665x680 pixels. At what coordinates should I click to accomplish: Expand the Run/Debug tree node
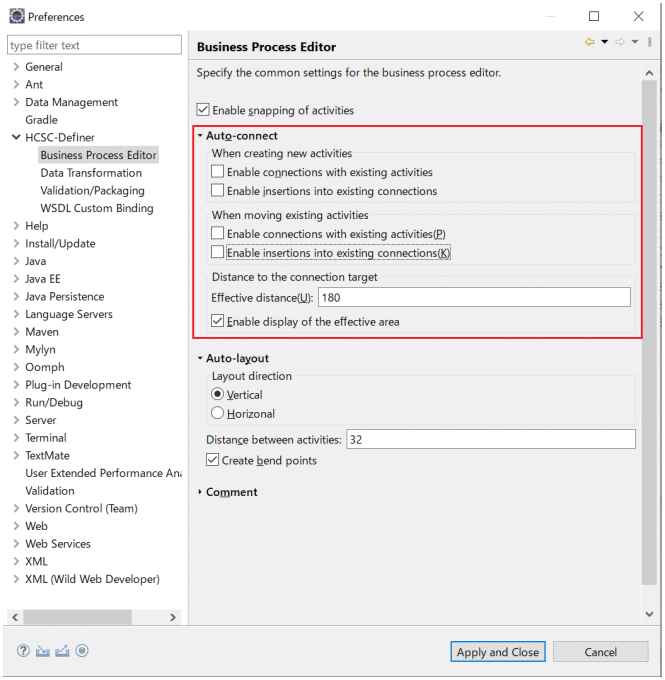click(16, 402)
